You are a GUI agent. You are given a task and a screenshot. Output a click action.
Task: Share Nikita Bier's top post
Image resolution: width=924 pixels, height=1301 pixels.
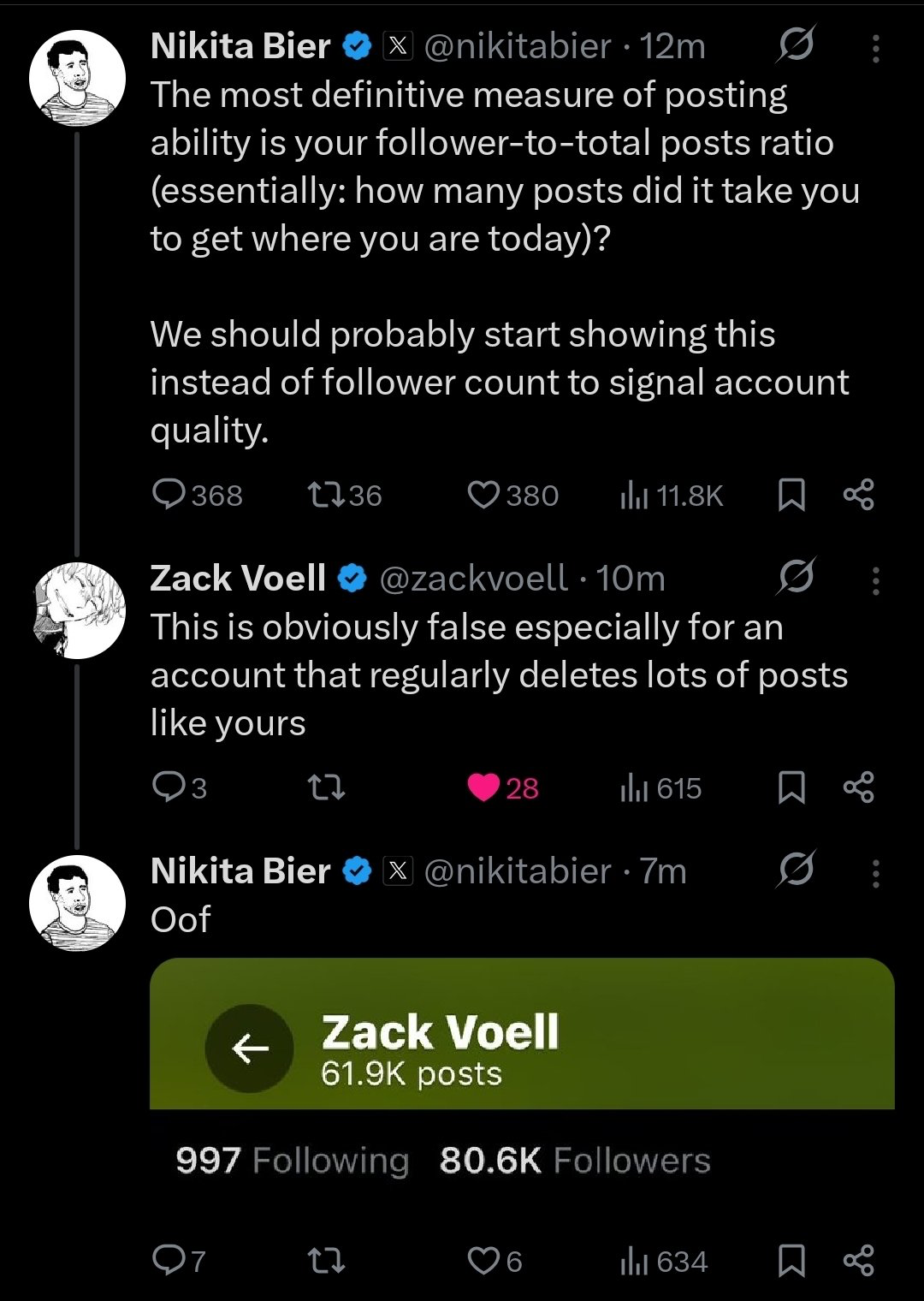pos(858,495)
